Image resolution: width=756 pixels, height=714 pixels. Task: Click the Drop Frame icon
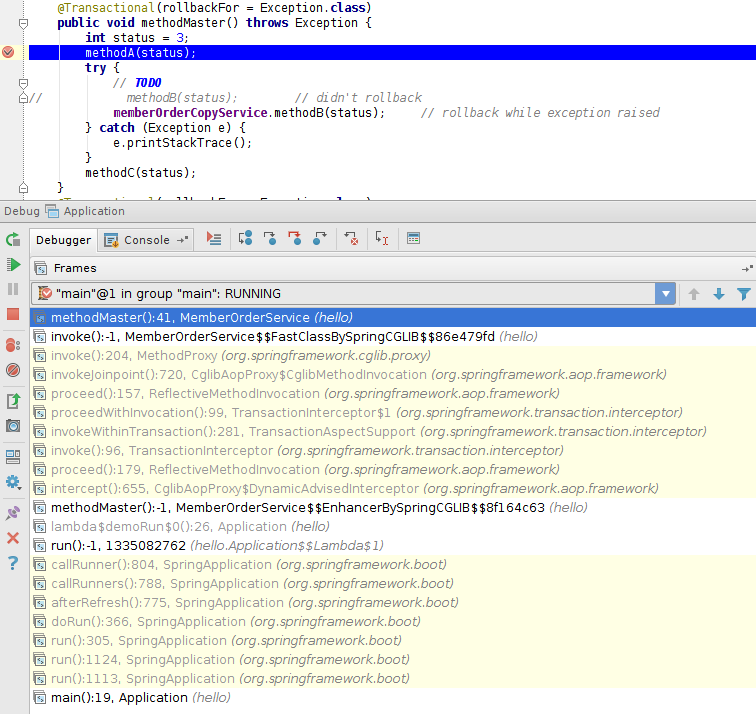pos(351,238)
